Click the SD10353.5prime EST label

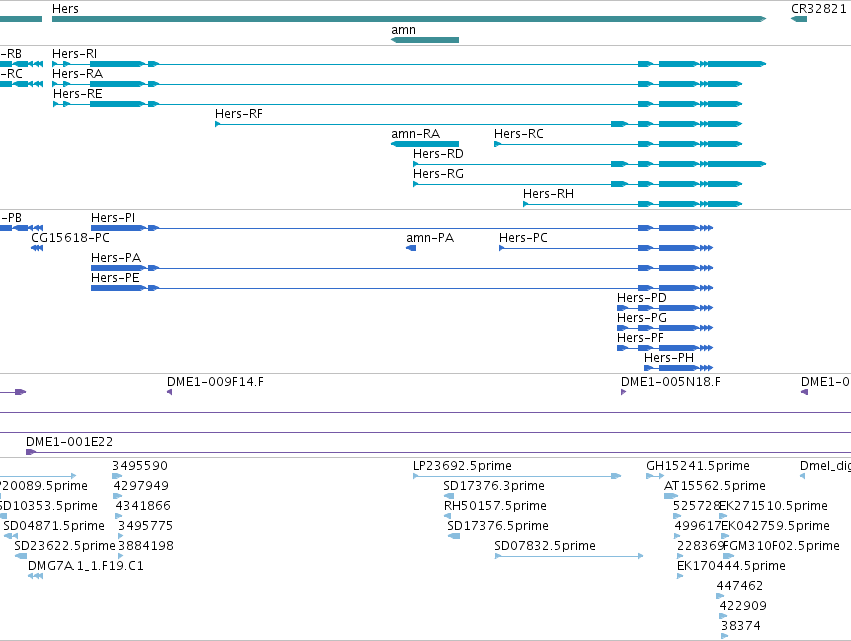click(48, 506)
